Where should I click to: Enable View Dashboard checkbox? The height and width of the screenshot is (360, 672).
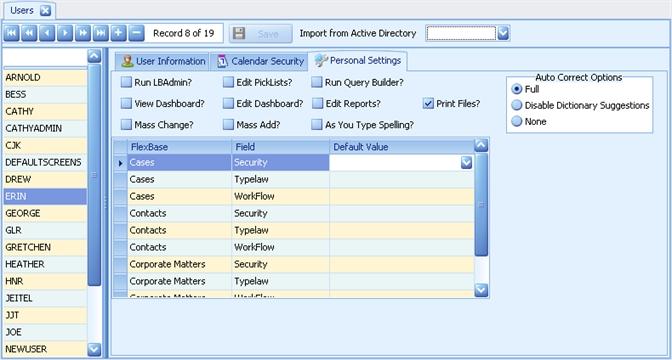[x=126, y=103]
